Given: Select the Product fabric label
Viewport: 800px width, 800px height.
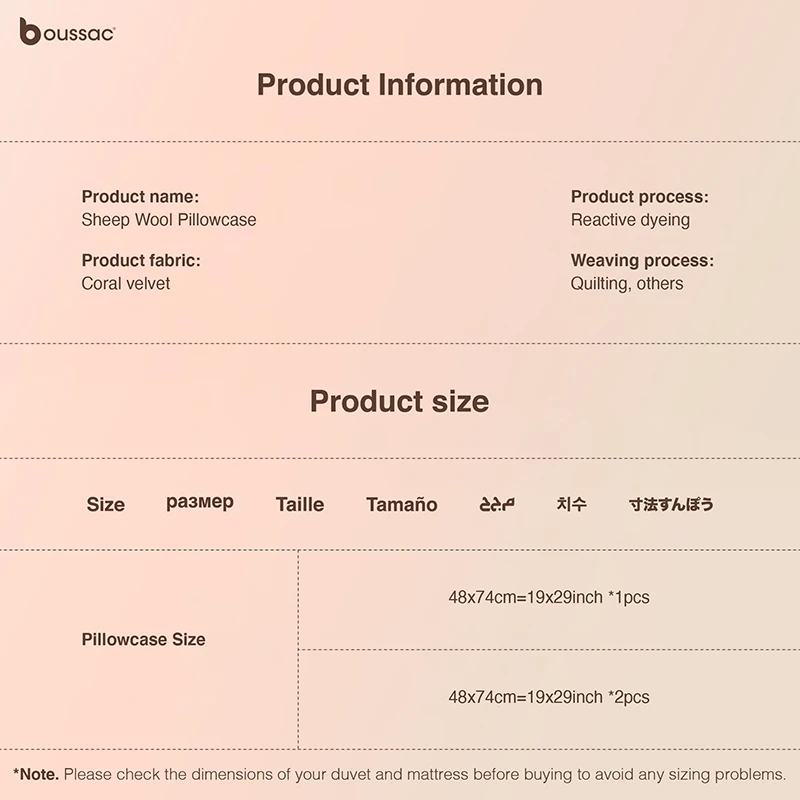Looking at the screenshot, I should [x=141, y=260].
